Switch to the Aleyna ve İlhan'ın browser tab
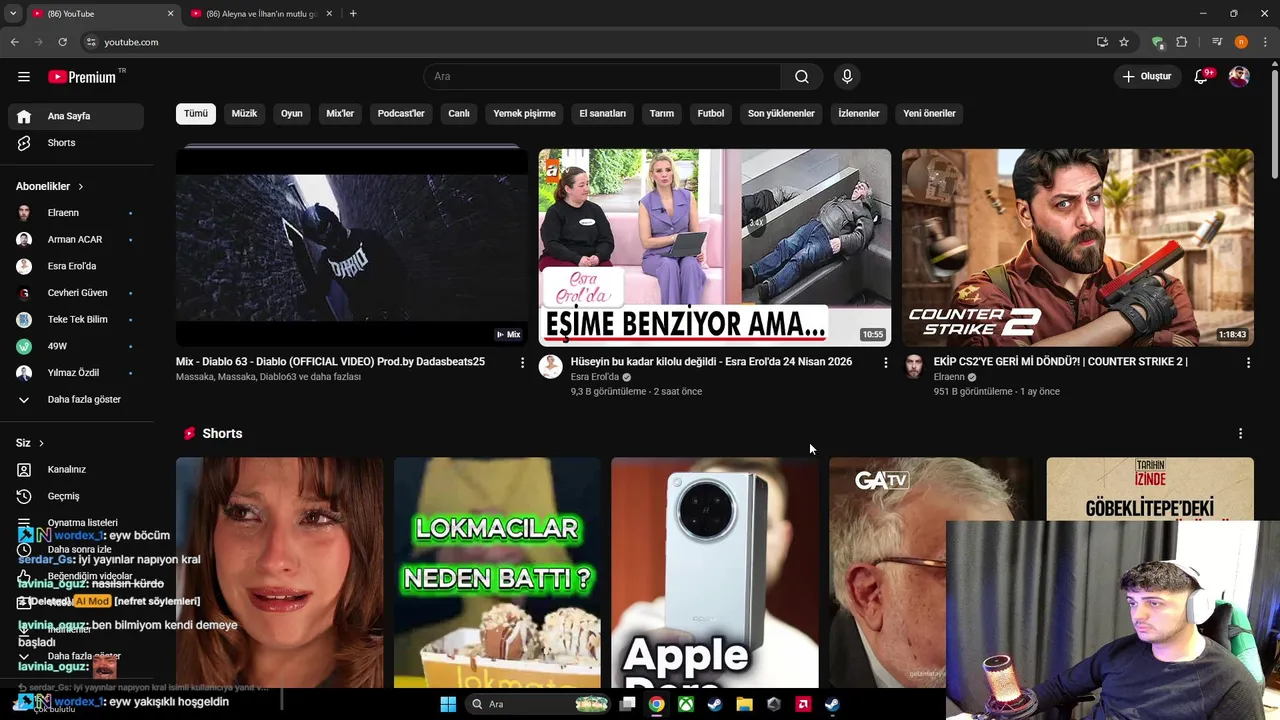The height and width of the screenshot is (720, 1280). click(x=262, y=14)
